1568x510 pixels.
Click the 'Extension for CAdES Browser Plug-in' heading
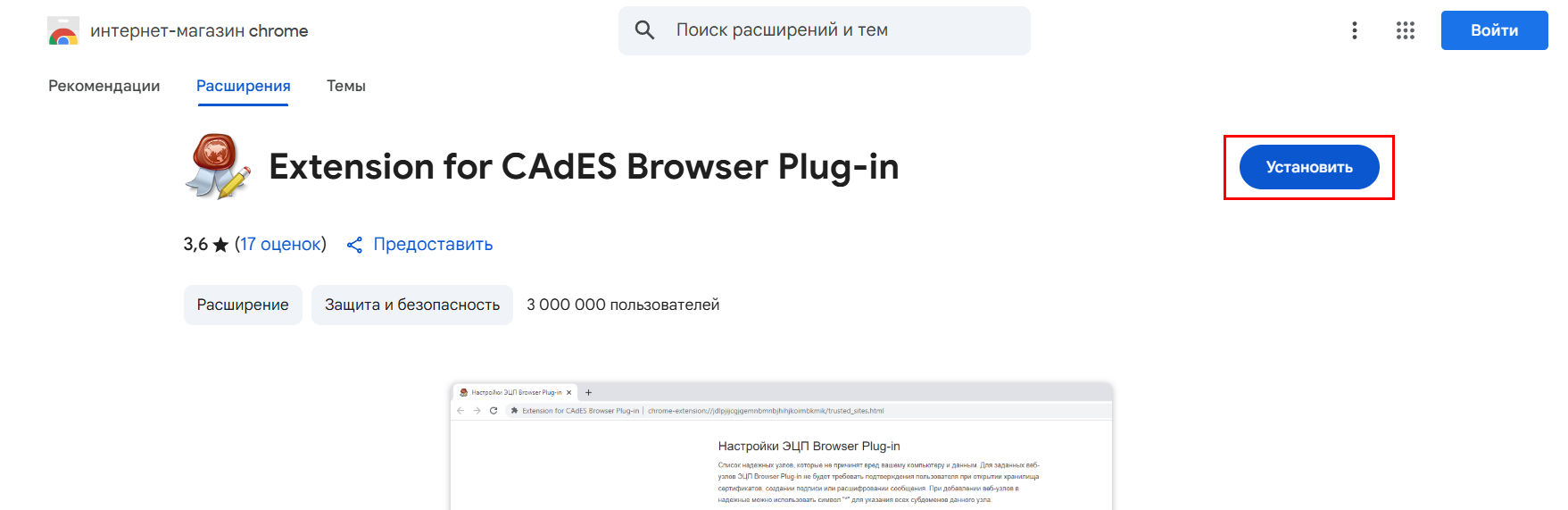(x=584, y=167)
